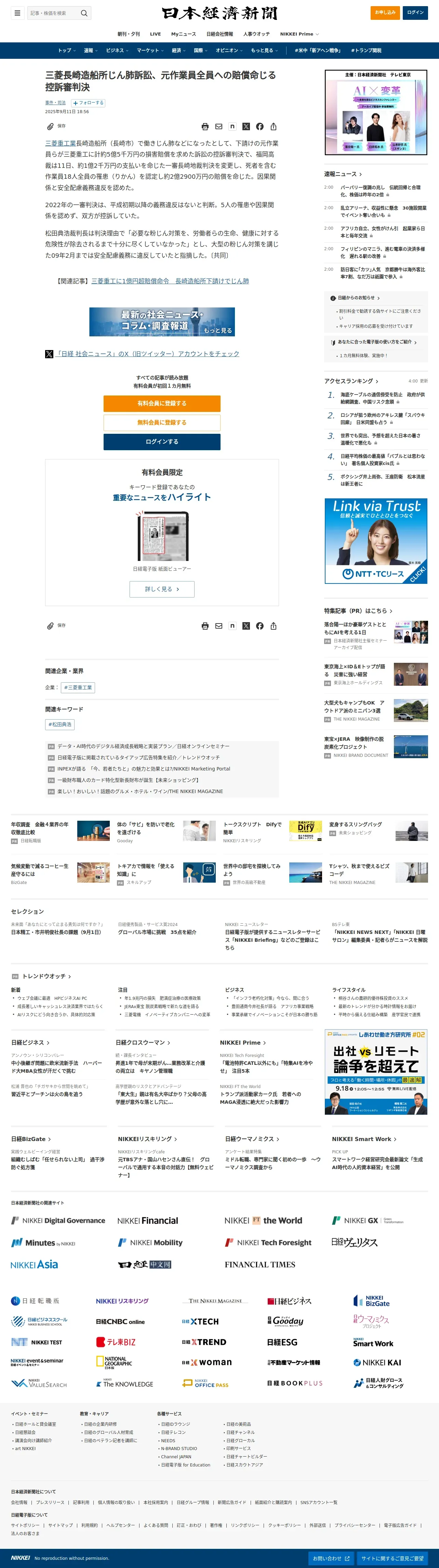The height and width of the screenshot is (1568, 439).
Task: Click the print icon under the article date
Action: 205,126
